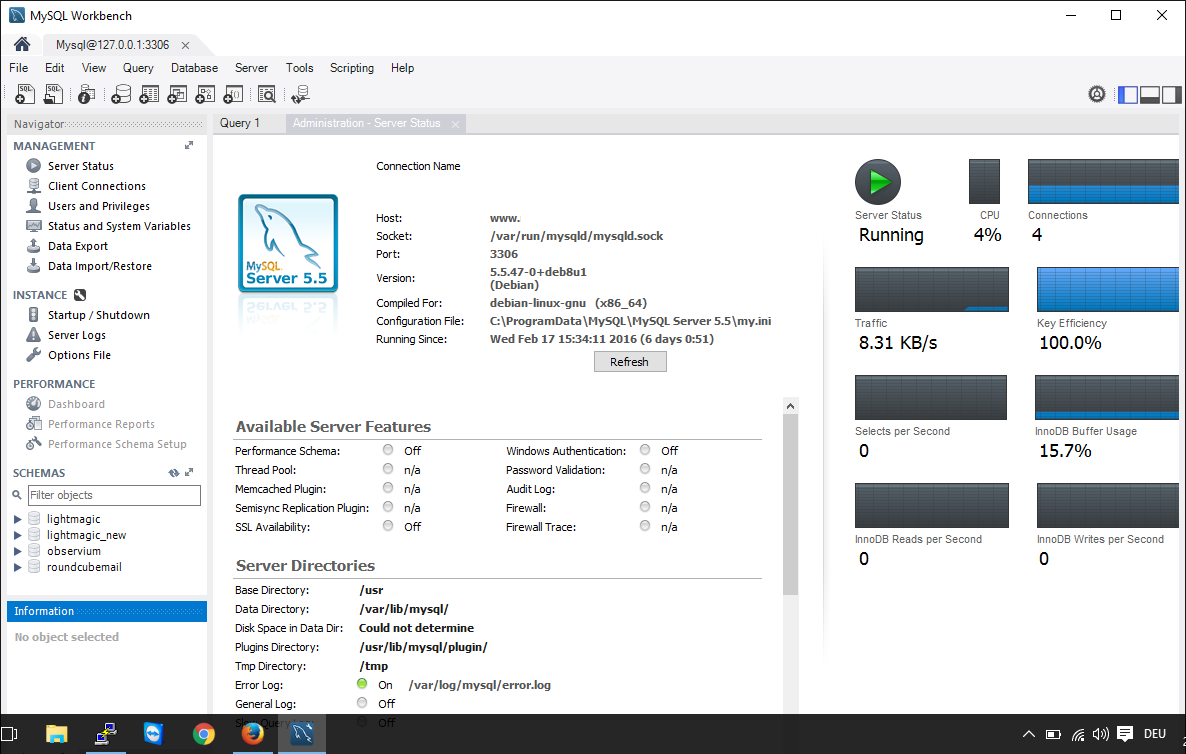This screenshot has height=754, width=1186.
Task: Click the create new schema icon
Action: (121, 94)
